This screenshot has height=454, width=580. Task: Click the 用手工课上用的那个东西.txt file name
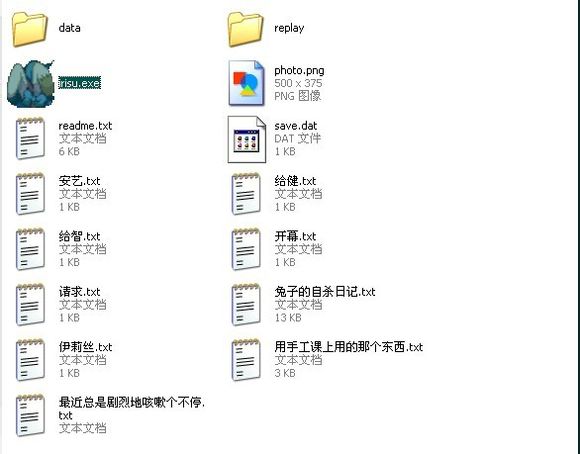(x=348, y=347)
